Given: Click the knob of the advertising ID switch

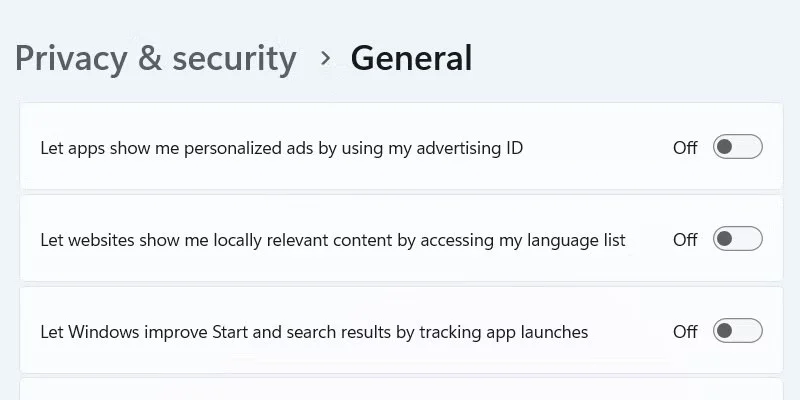Looking at the screenshot, I should [x=726, y=147].
